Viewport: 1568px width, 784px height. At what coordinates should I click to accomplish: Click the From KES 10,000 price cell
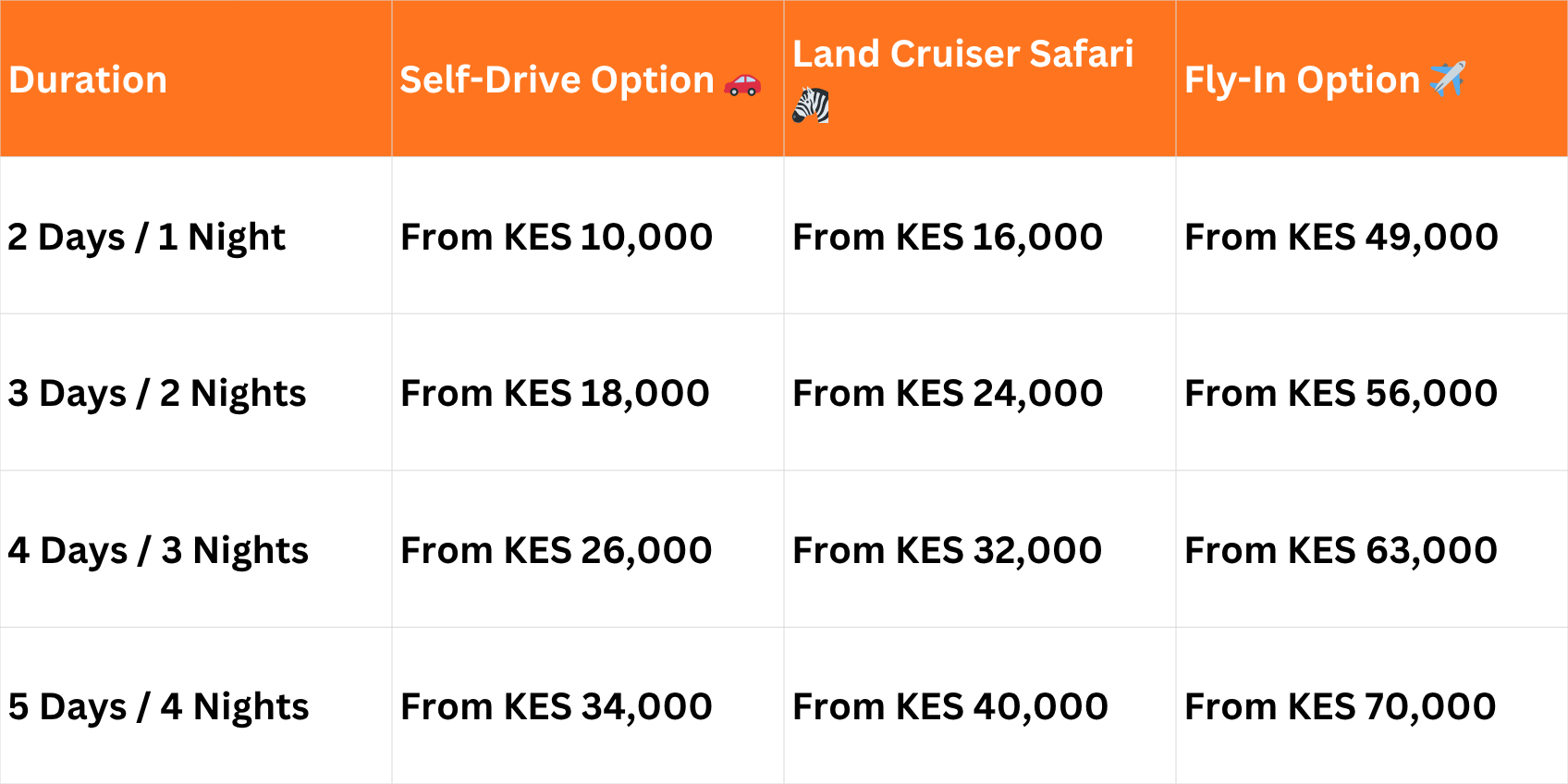coord(557,238)
